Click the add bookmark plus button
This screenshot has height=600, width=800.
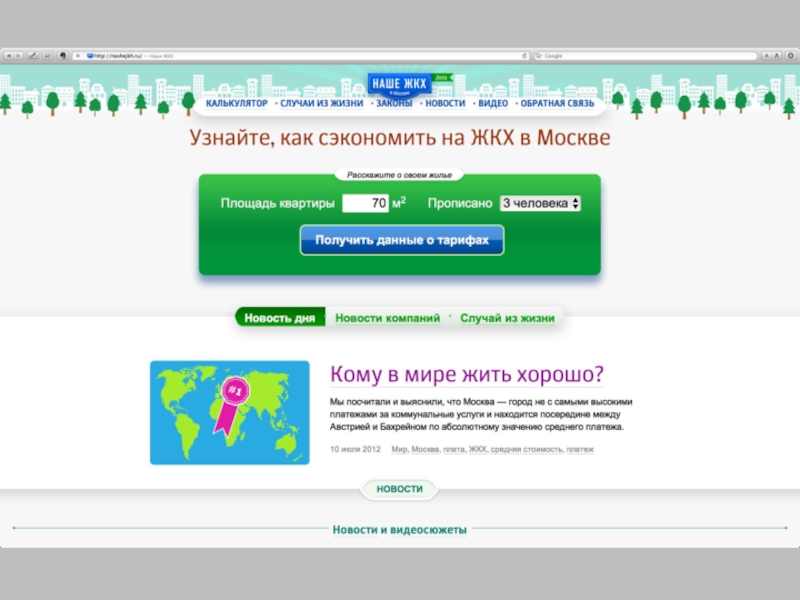[78, 56]
